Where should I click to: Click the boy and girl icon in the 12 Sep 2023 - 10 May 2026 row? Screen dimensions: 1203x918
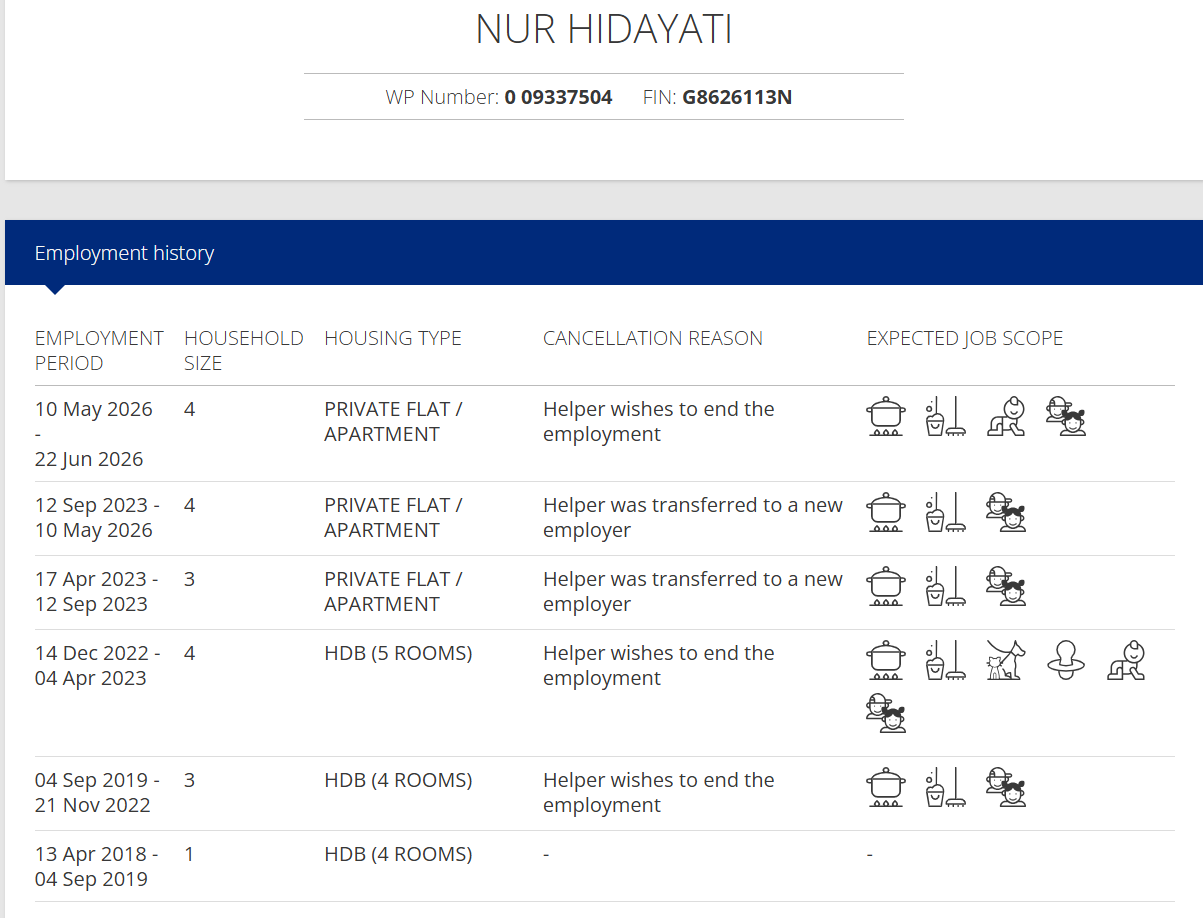point(1006,513)
